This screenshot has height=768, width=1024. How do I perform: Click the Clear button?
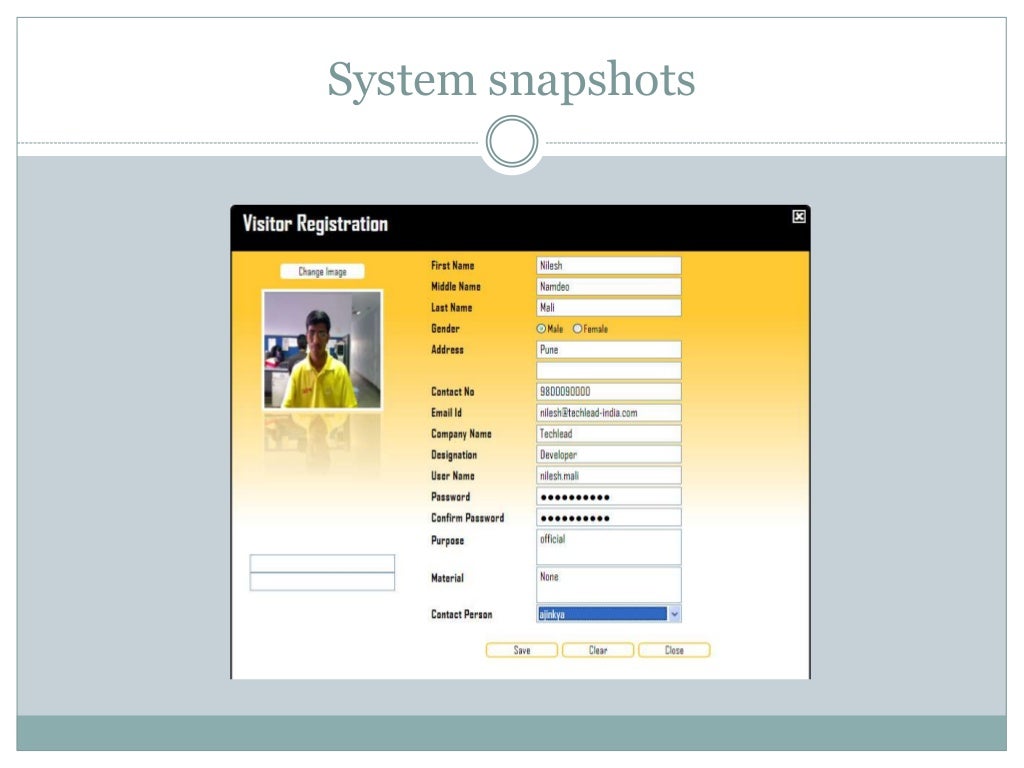(598, 650)
